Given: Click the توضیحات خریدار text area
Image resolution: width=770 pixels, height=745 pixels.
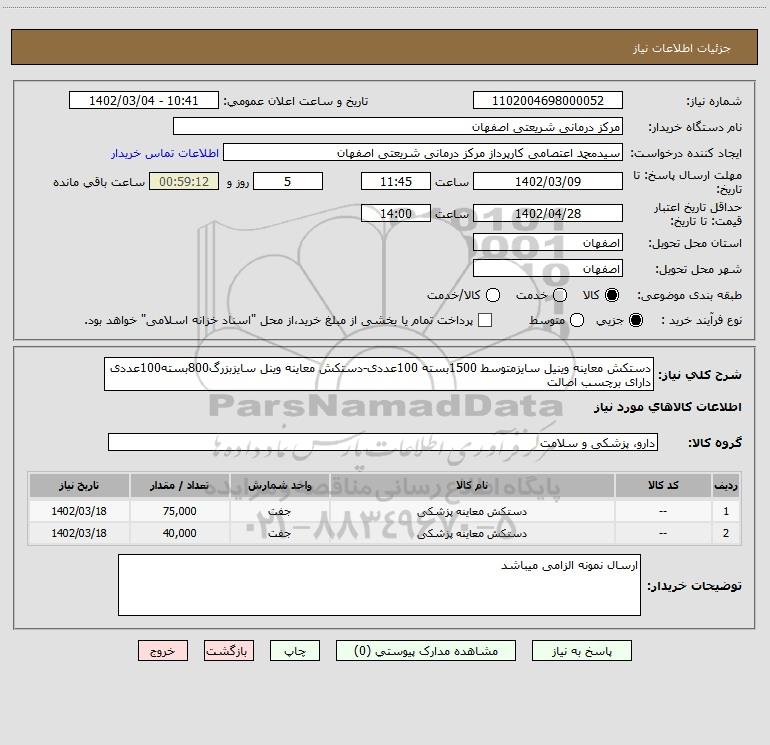Looking at the screenshot, I should [379, 585].
